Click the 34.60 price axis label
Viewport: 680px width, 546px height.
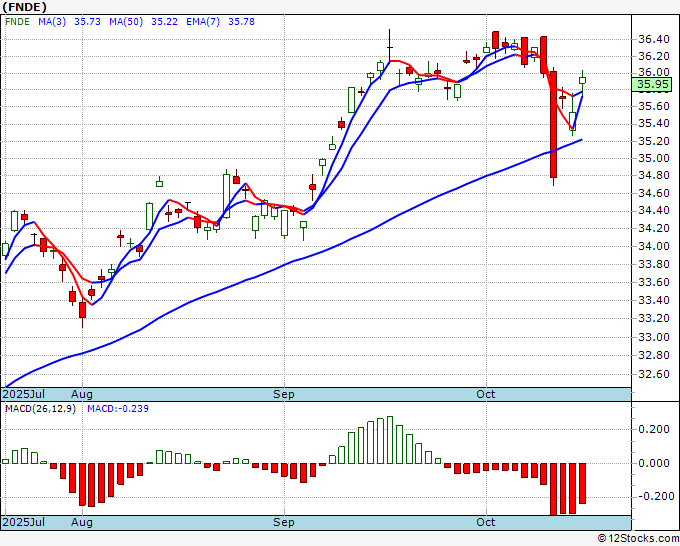(x=654, y=193)
